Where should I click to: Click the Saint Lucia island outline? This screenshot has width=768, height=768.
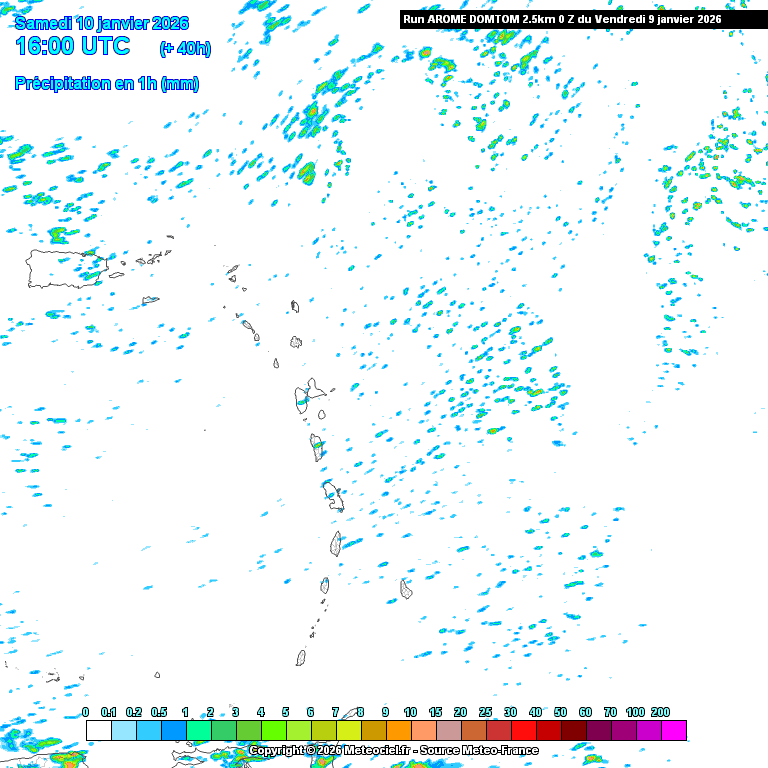pyautogui.click(x=336, y=544)
